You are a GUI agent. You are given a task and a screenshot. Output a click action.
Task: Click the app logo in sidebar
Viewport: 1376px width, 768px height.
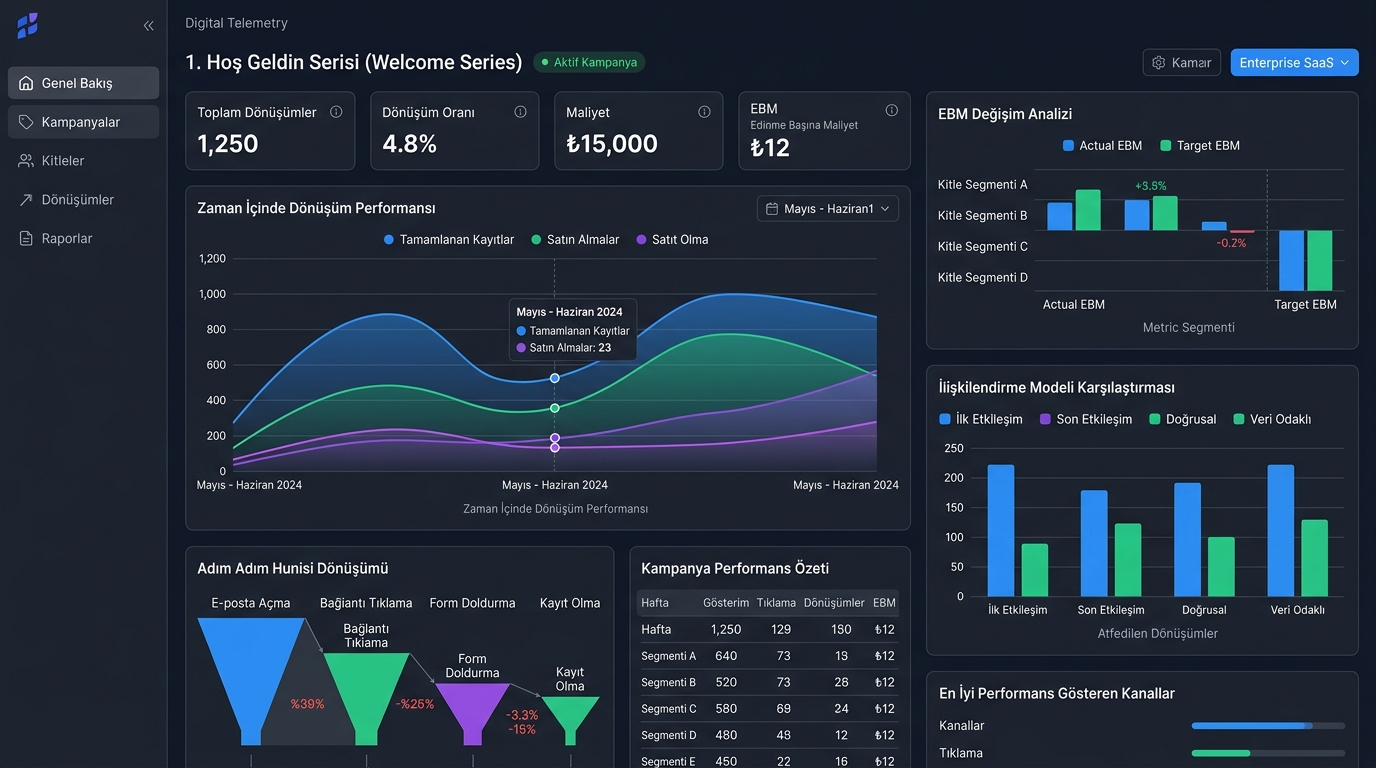tap(28, 26)
